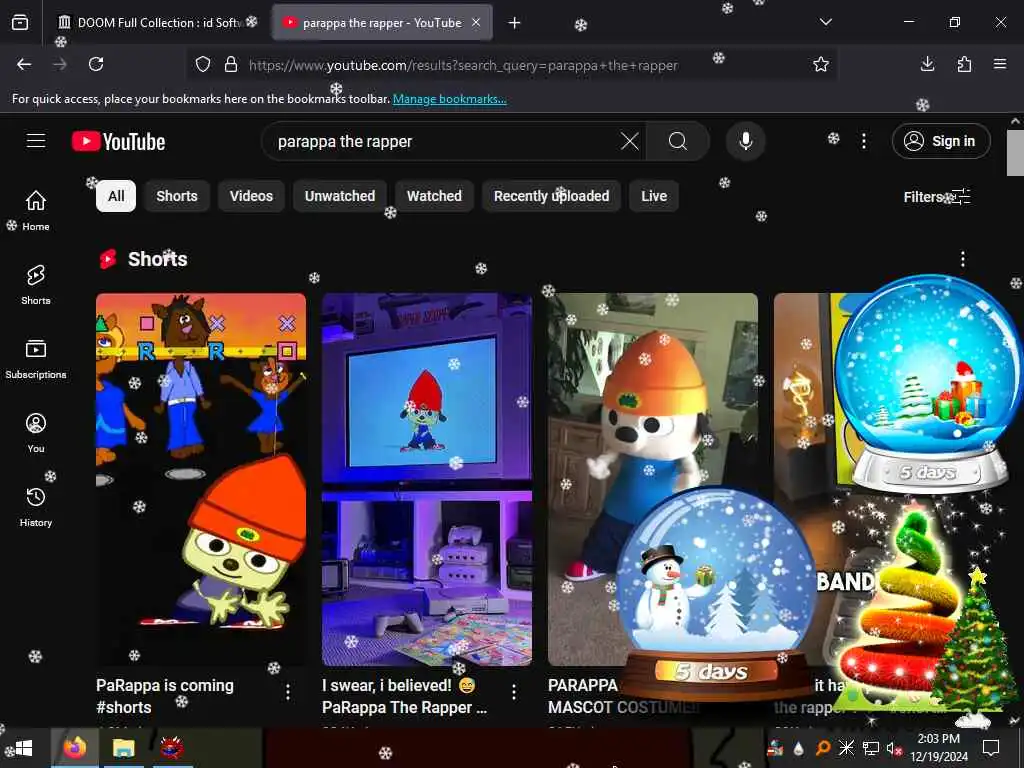The image size is (1024, 768).
Task: Select the Shorts filter chip
Action: point(176,196)
